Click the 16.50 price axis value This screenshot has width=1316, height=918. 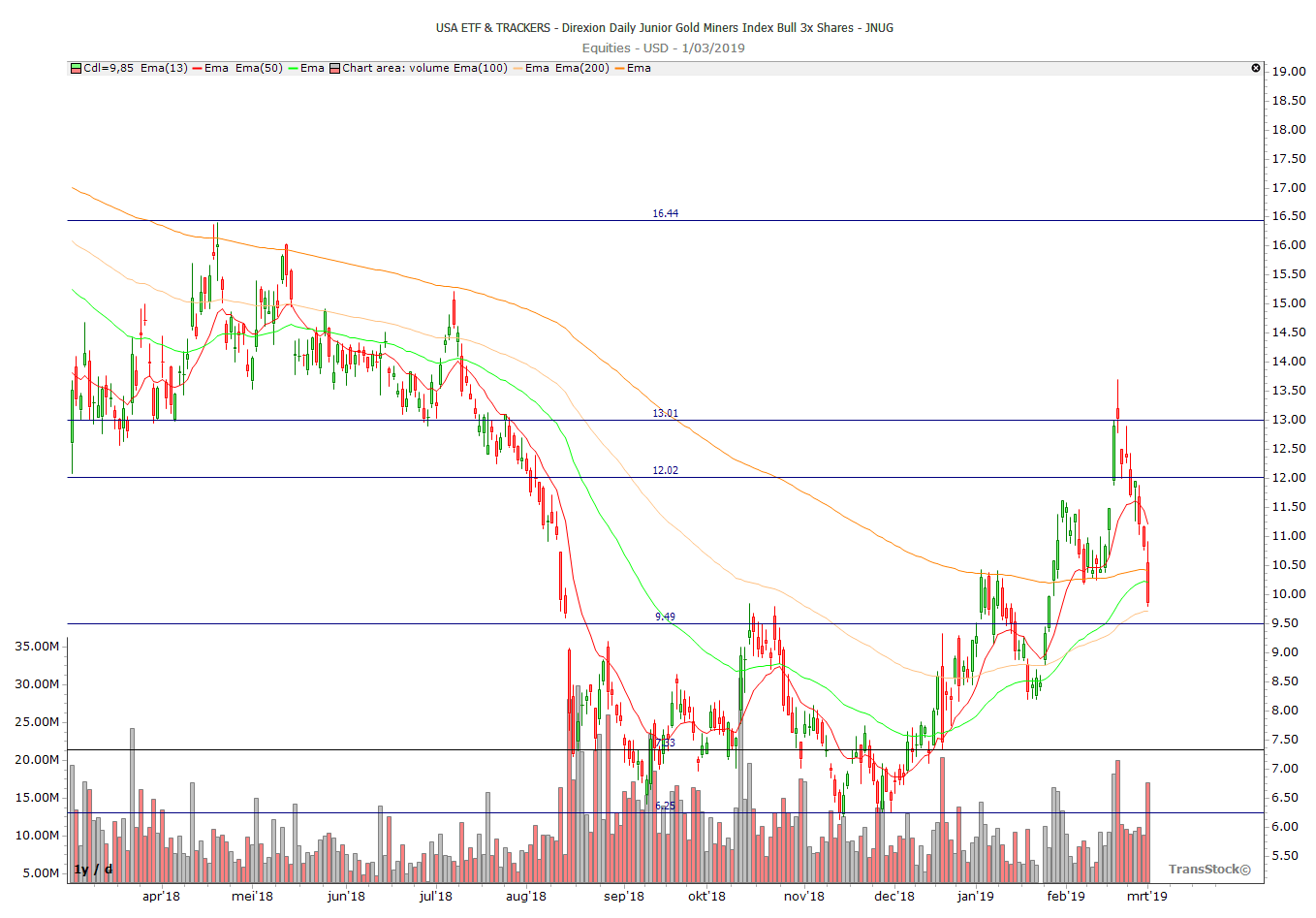(1289, 216)
